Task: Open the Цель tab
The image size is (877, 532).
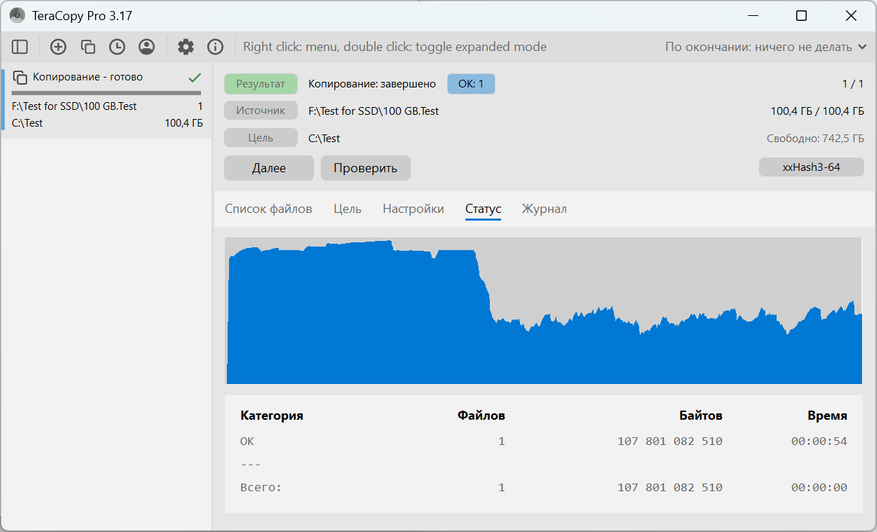Action: coord(347,209)
